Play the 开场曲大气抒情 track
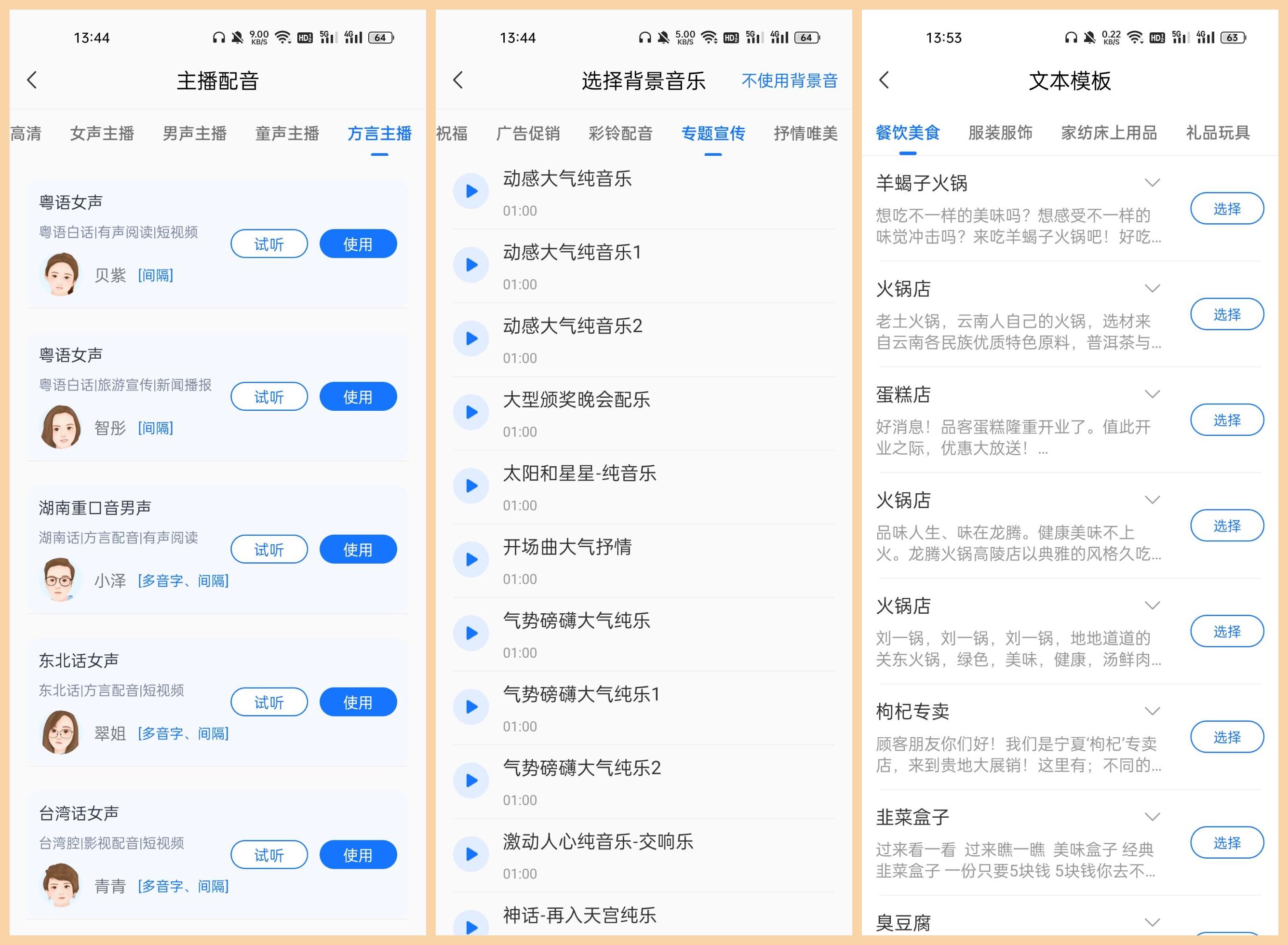The width and height of the screenshot is (1288, 945). point(470,559)
